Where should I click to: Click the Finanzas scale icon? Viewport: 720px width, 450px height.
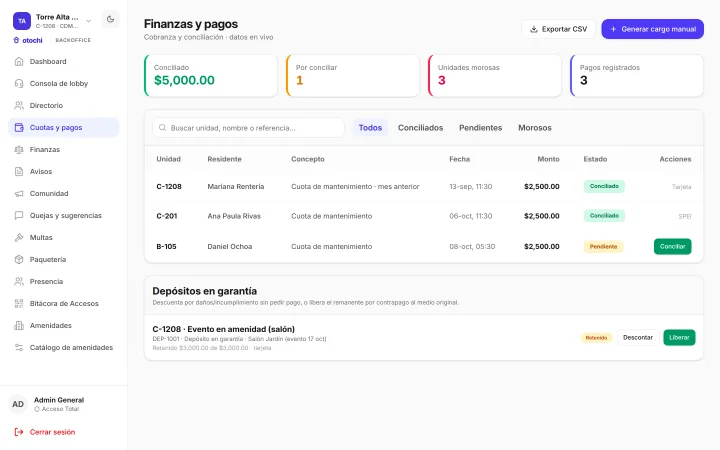click(x=19, y=150)
